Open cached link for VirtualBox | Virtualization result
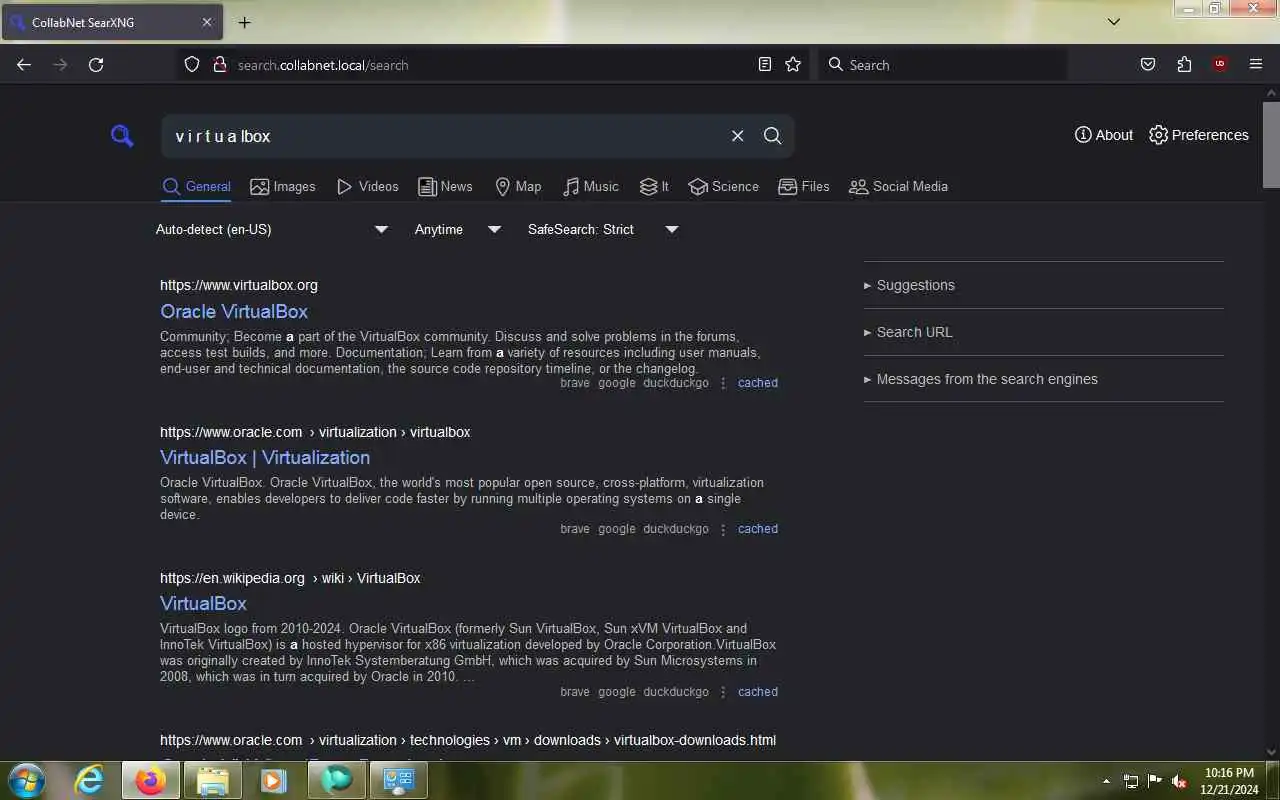The height and width of the screenshot is (800, 1280). click(x=757, y=529)
